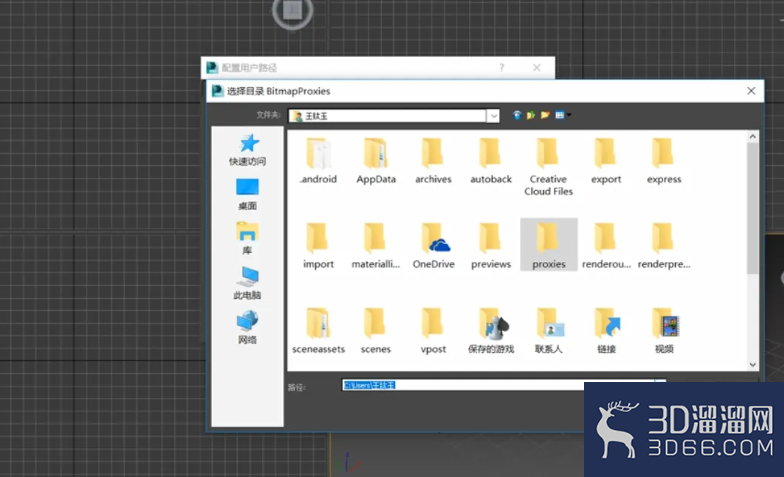Select the Creative Cloud Files folder
This screenshot has width=784, height=477.
pyautogui.click(x=548, y=166)
